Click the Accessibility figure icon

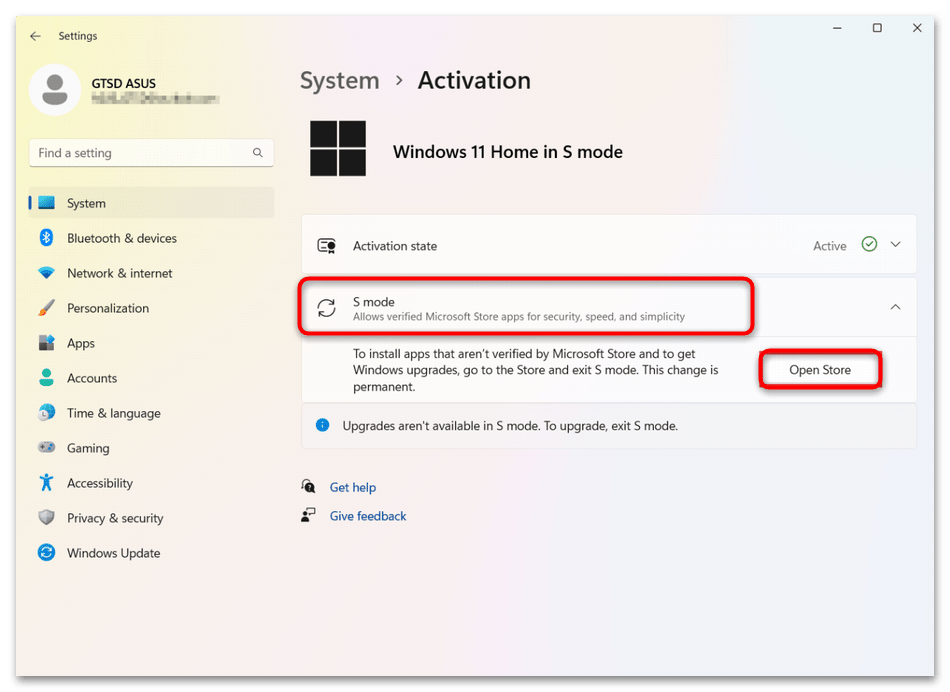(x=47, y=482)
